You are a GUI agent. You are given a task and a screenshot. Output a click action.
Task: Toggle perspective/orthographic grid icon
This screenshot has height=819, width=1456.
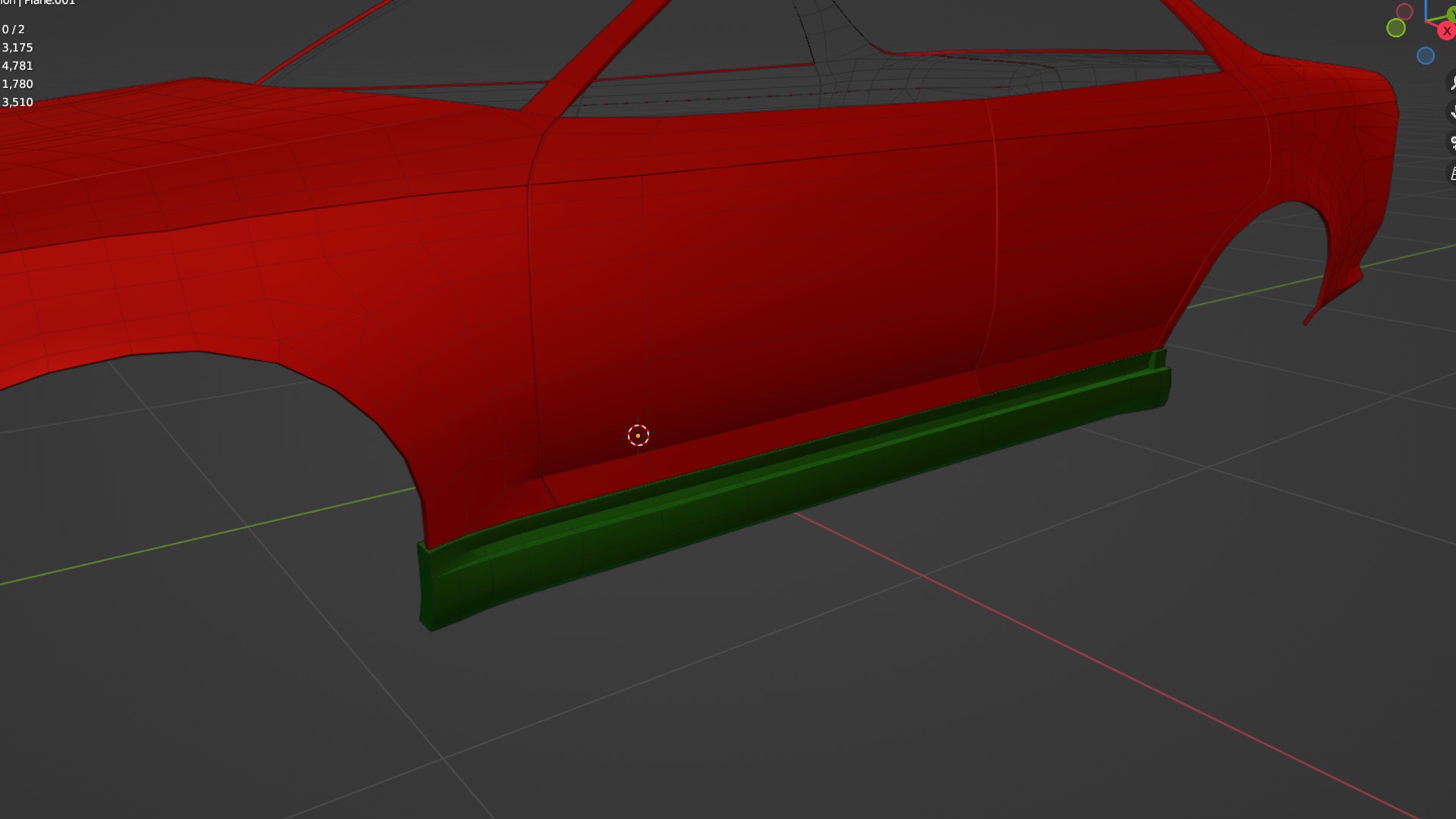(1452, 173)
